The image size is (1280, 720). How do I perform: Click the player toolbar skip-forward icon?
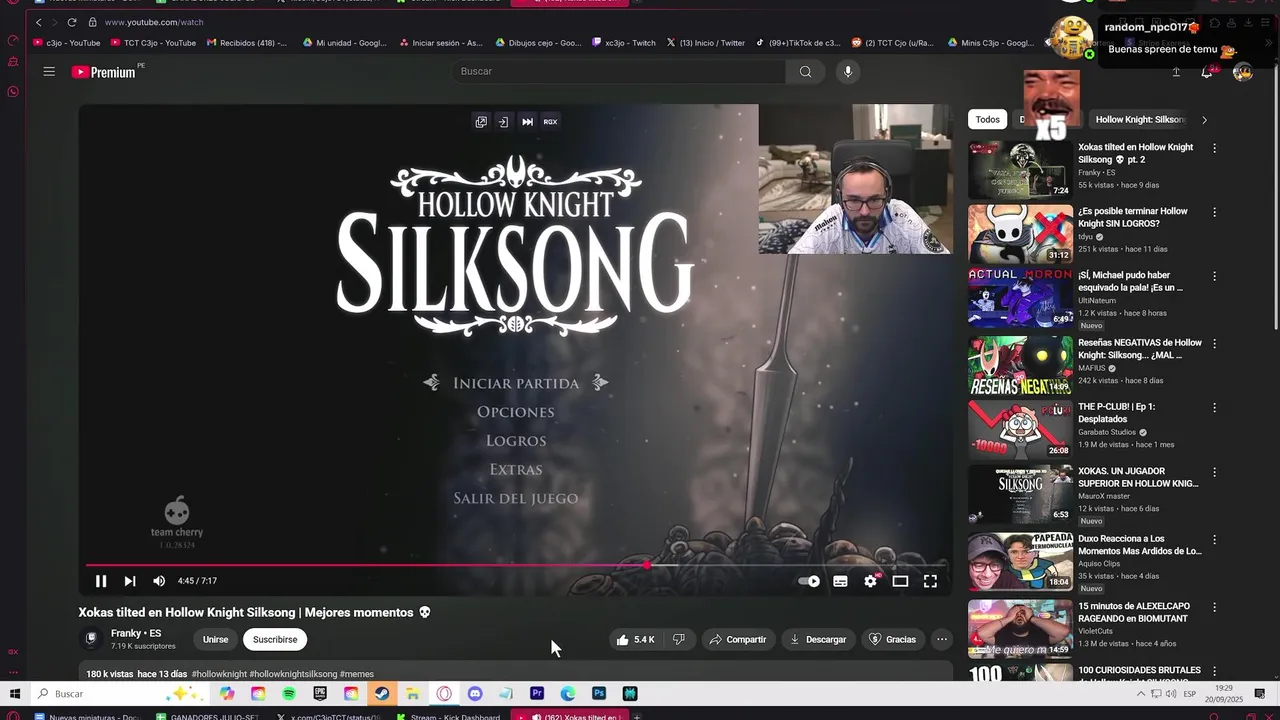tap(527, 122)
